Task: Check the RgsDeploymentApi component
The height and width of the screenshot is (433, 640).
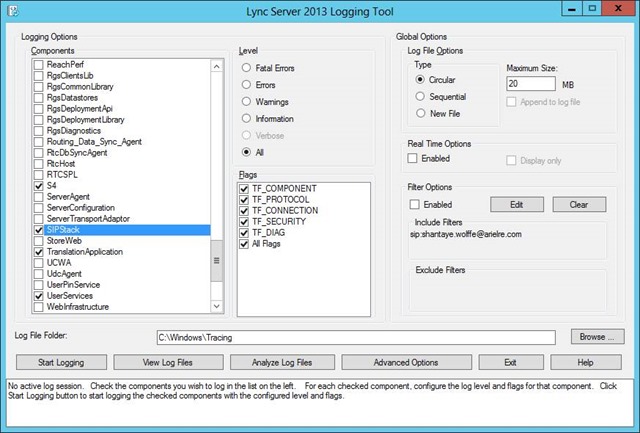Action: point(39,109)
